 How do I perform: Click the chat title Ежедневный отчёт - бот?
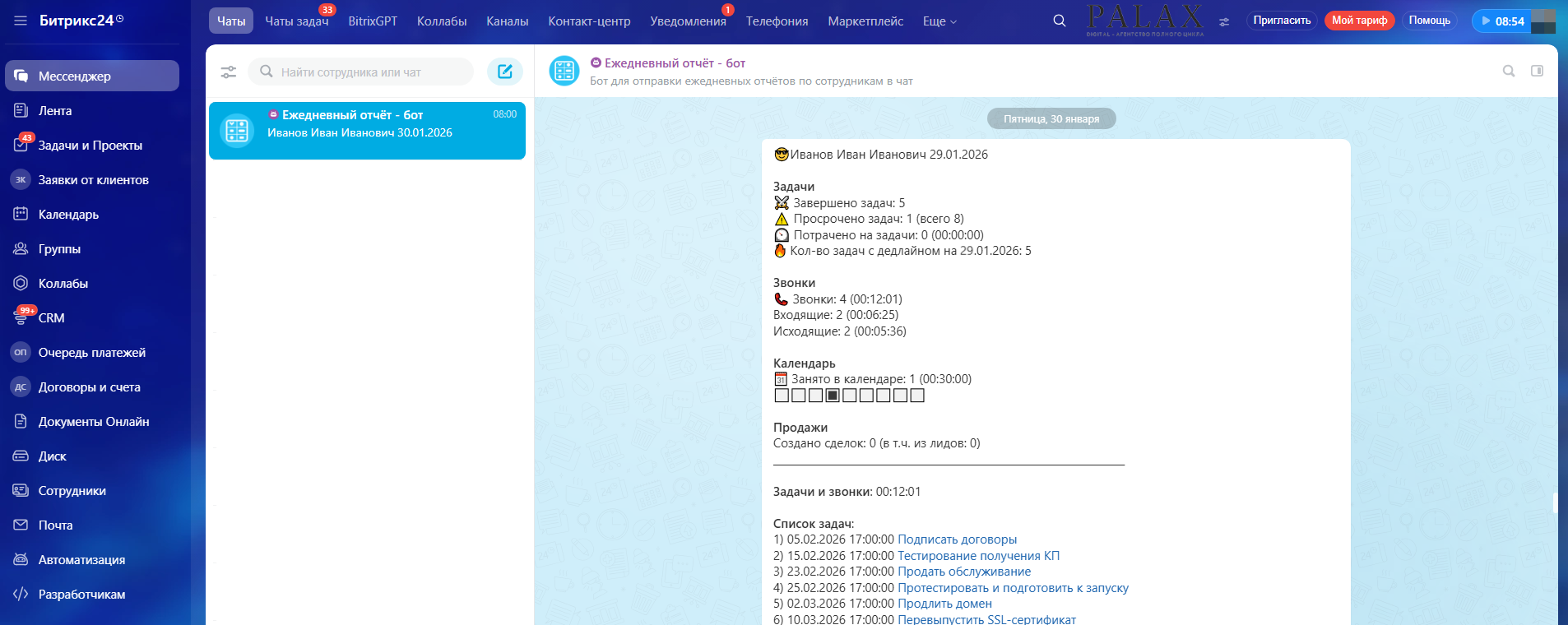click(x=675, y=63)
